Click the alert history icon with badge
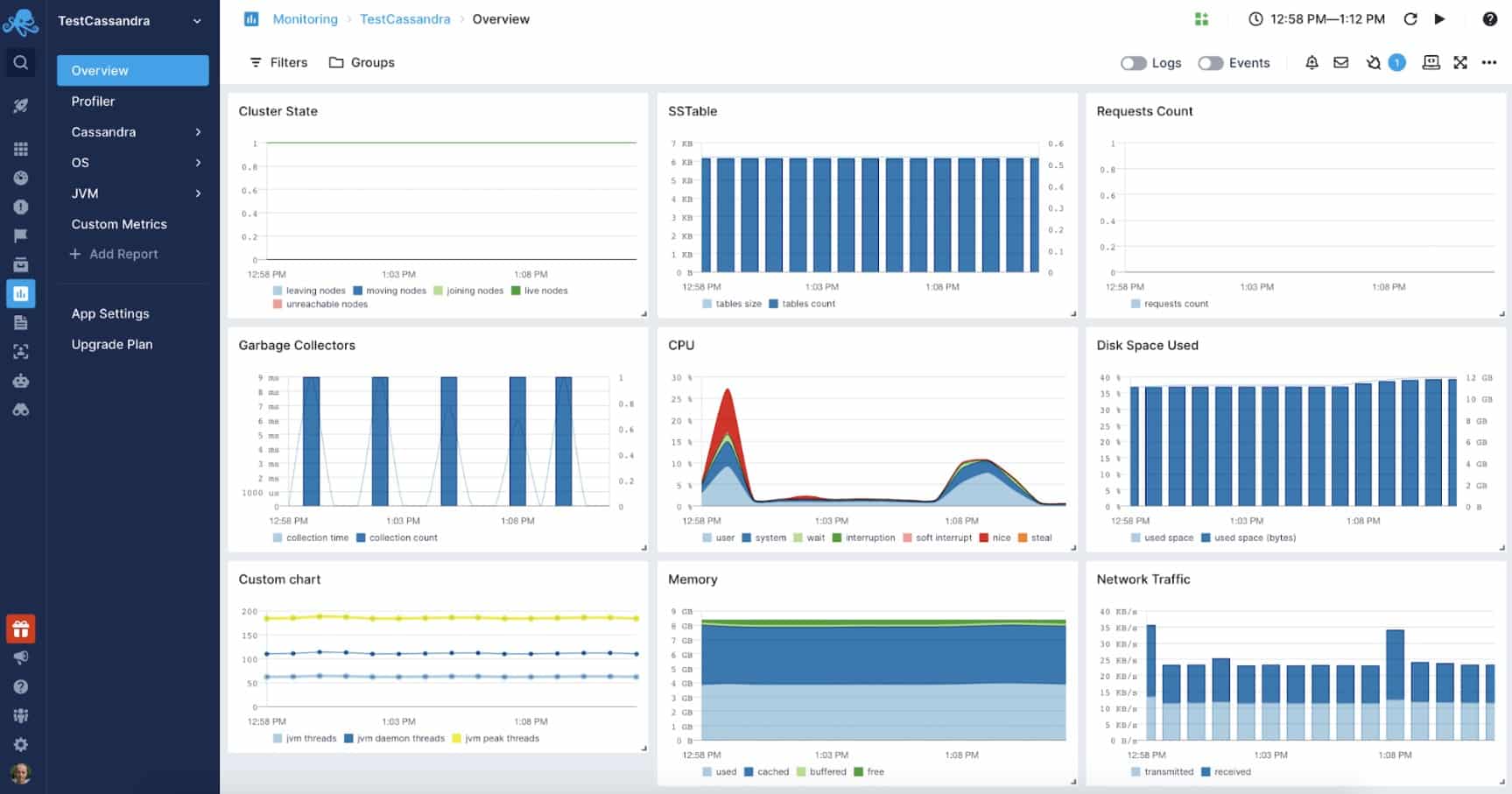The height and width of the screenshot is (794, 1512). [x=1376, y=62]
